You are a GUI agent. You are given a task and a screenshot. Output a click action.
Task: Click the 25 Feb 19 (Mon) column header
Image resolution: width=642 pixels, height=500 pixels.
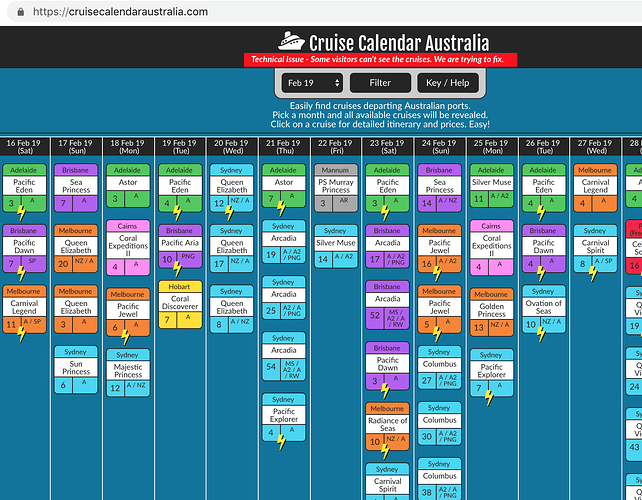pos(491,147)
